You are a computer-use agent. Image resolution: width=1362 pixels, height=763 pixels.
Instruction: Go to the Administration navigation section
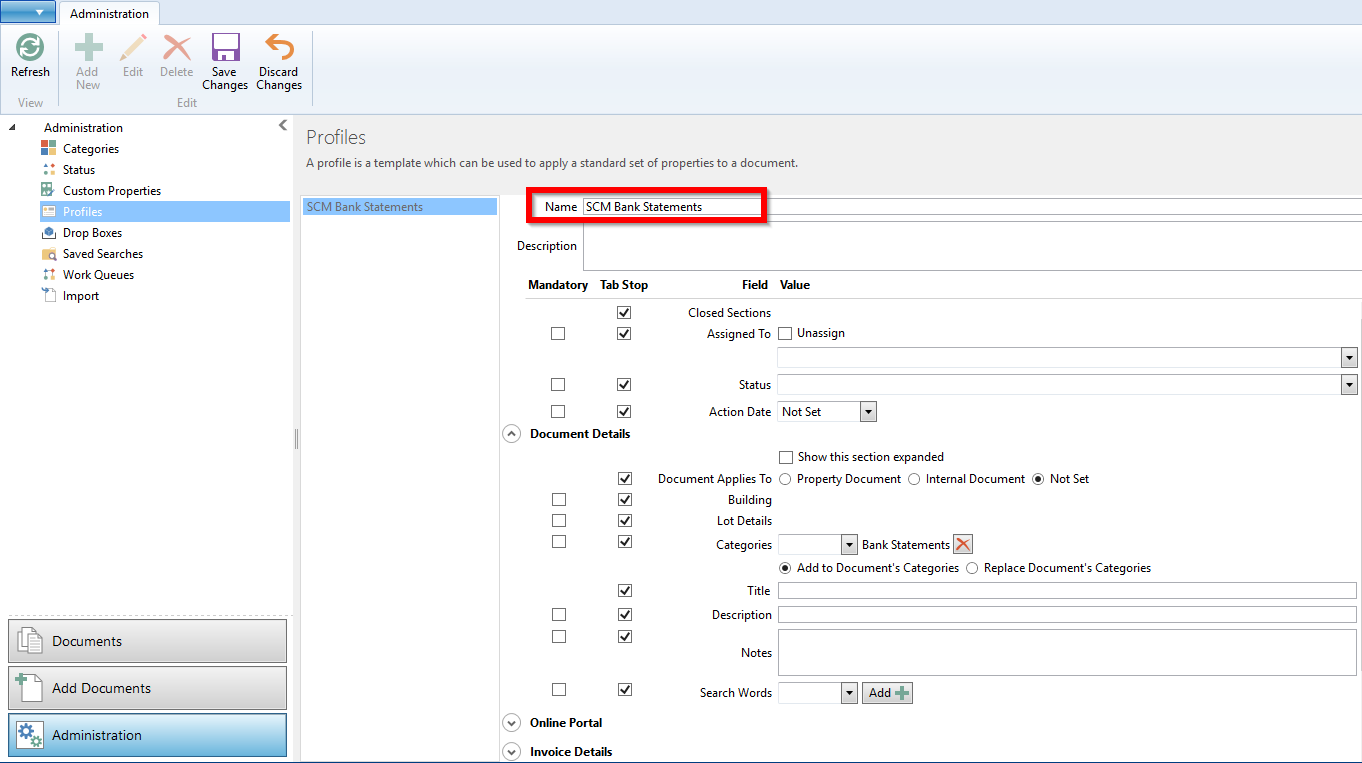(147, 735)
